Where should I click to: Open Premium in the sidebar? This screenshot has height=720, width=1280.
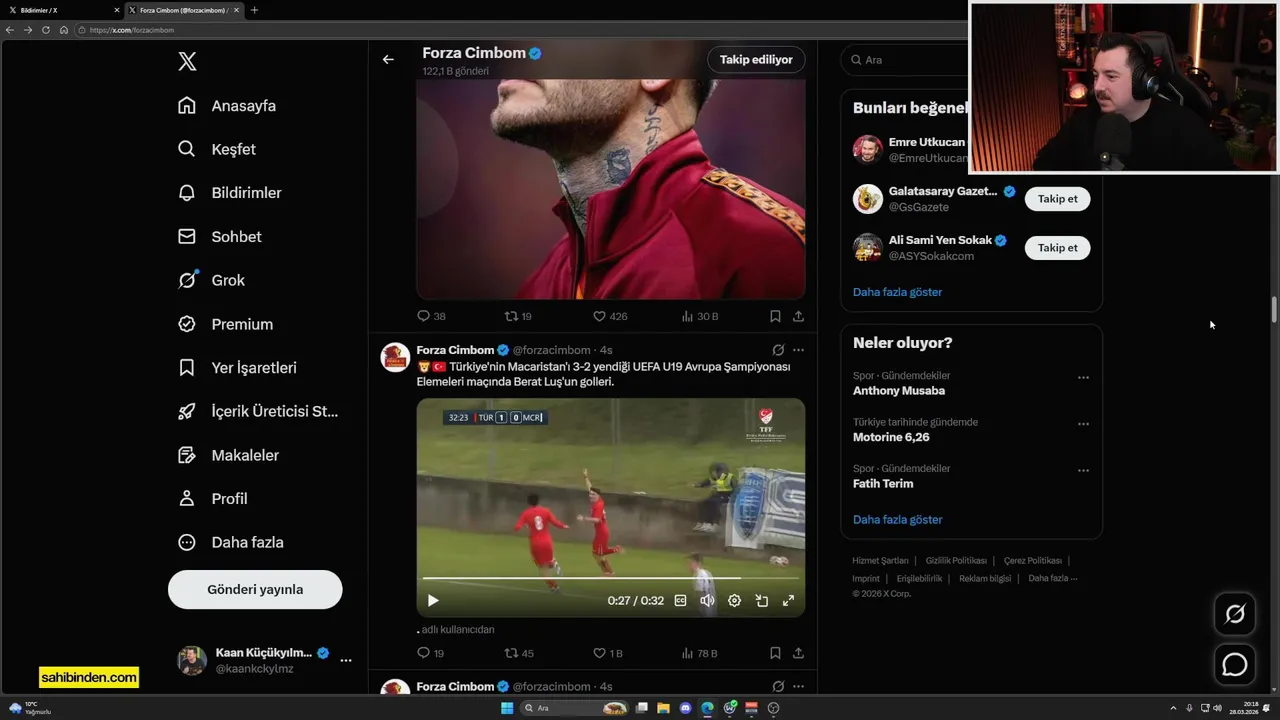(225, 324)
